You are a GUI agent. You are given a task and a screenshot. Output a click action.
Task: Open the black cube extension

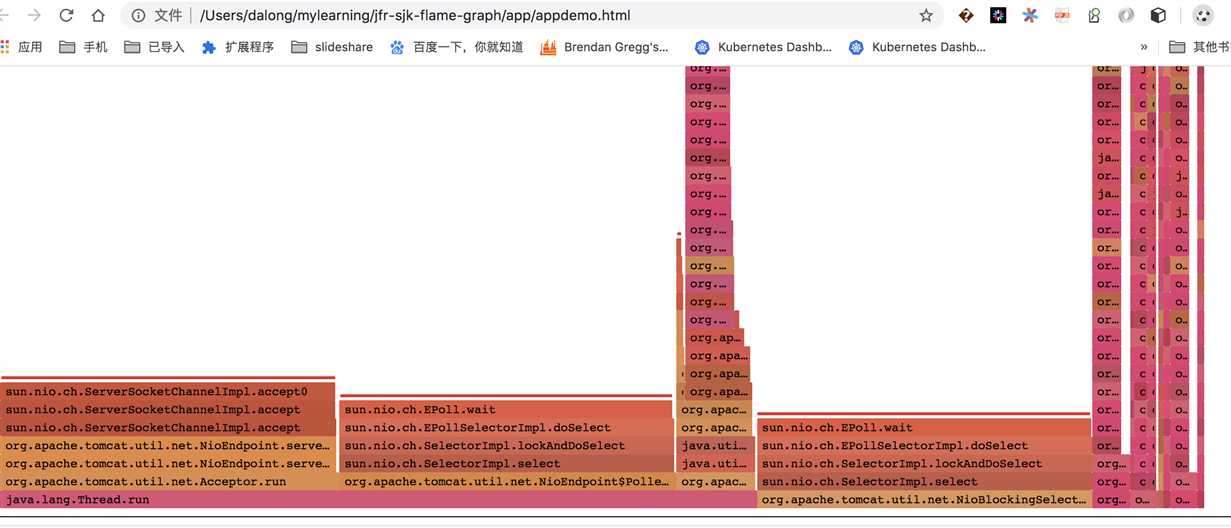(1158, 16)
